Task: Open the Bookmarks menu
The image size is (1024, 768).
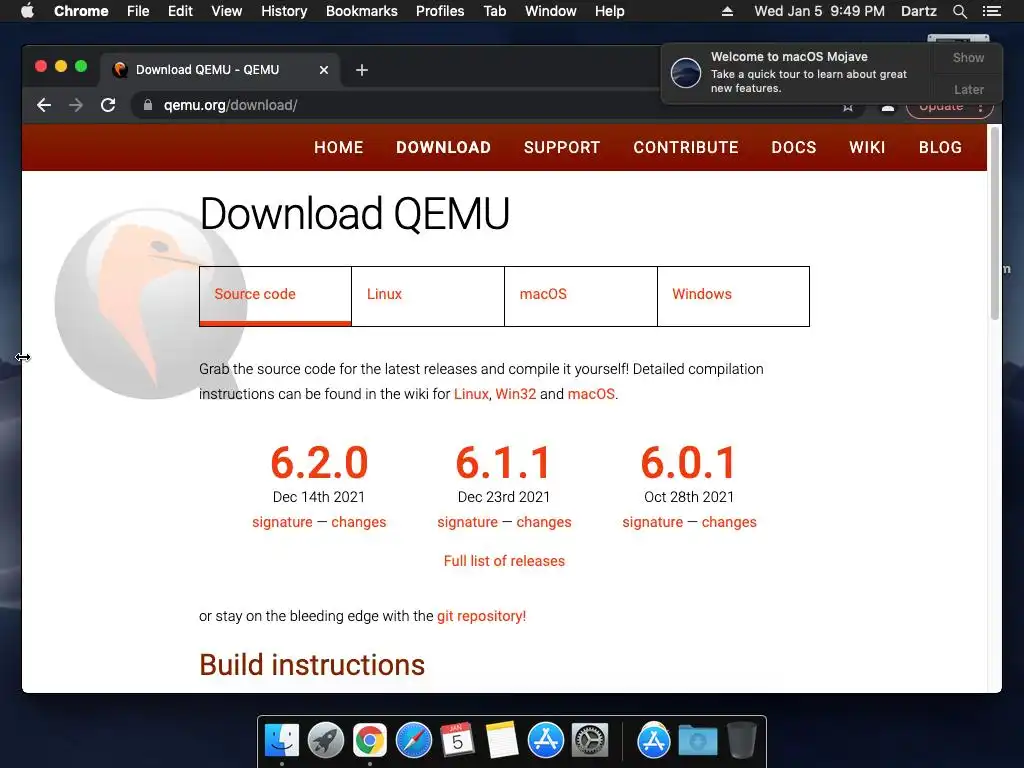Action: 362,11
